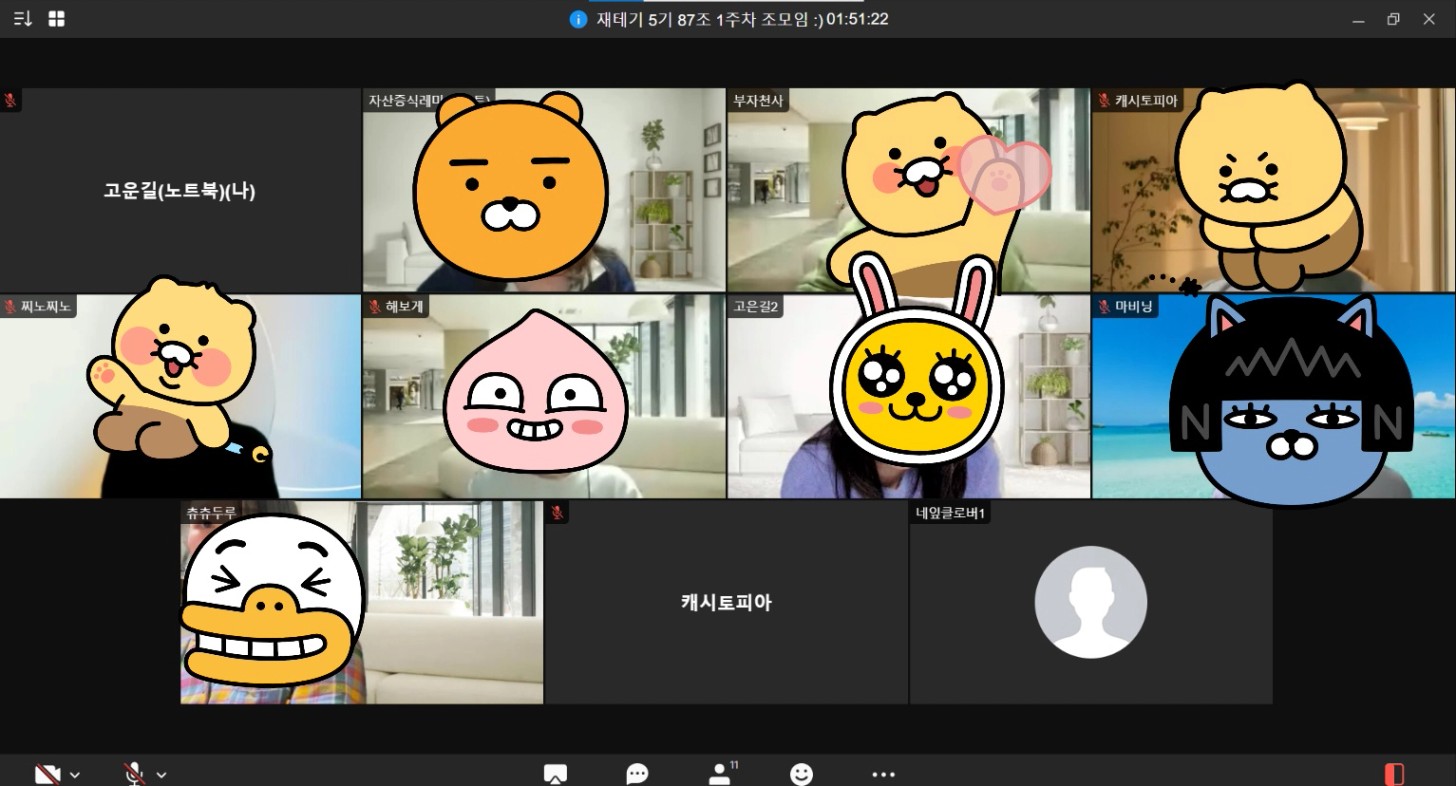The height and width of the screenshot is (786, 1456).
Task: Select the 캐시토피아 tile with video off
Action: (x=726, y=602)
